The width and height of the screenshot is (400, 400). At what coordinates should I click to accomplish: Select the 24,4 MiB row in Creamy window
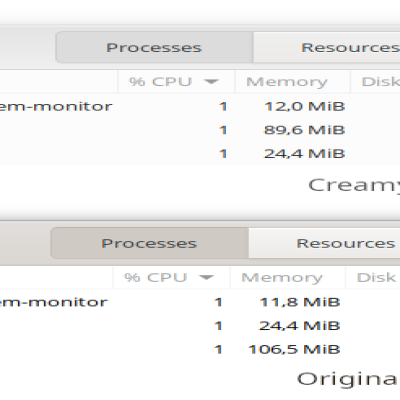click(x=200, y=153)
